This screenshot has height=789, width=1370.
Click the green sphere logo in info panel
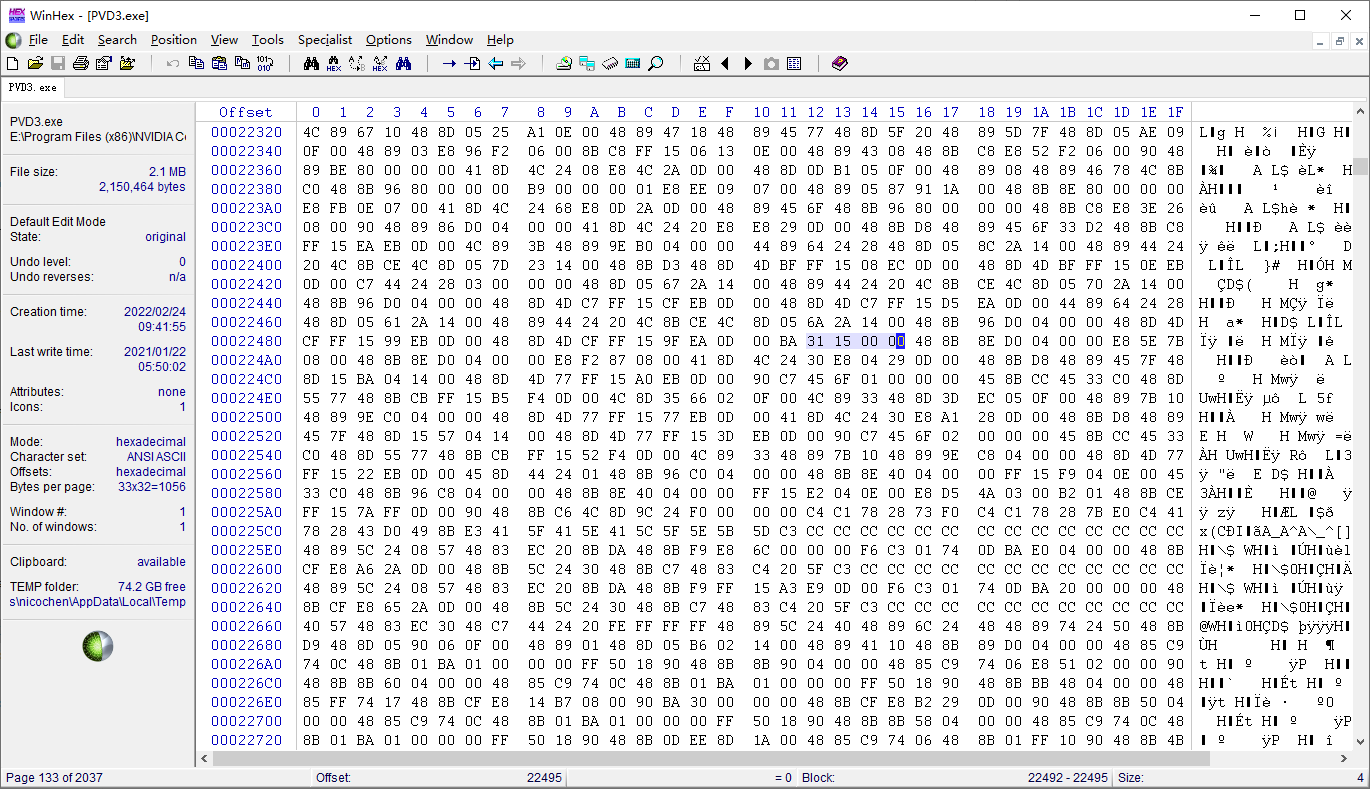click(98, 646)
